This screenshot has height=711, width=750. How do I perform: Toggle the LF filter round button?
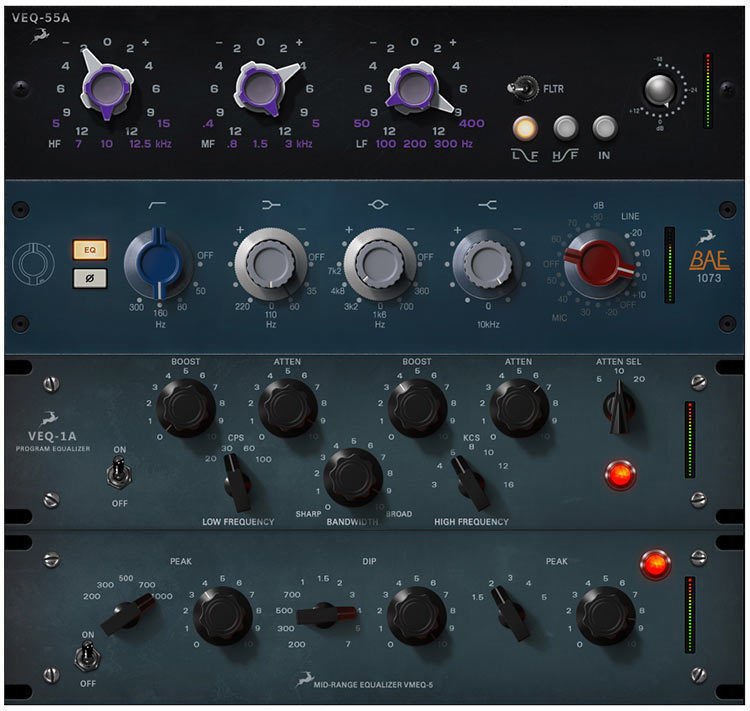point(525,128)
